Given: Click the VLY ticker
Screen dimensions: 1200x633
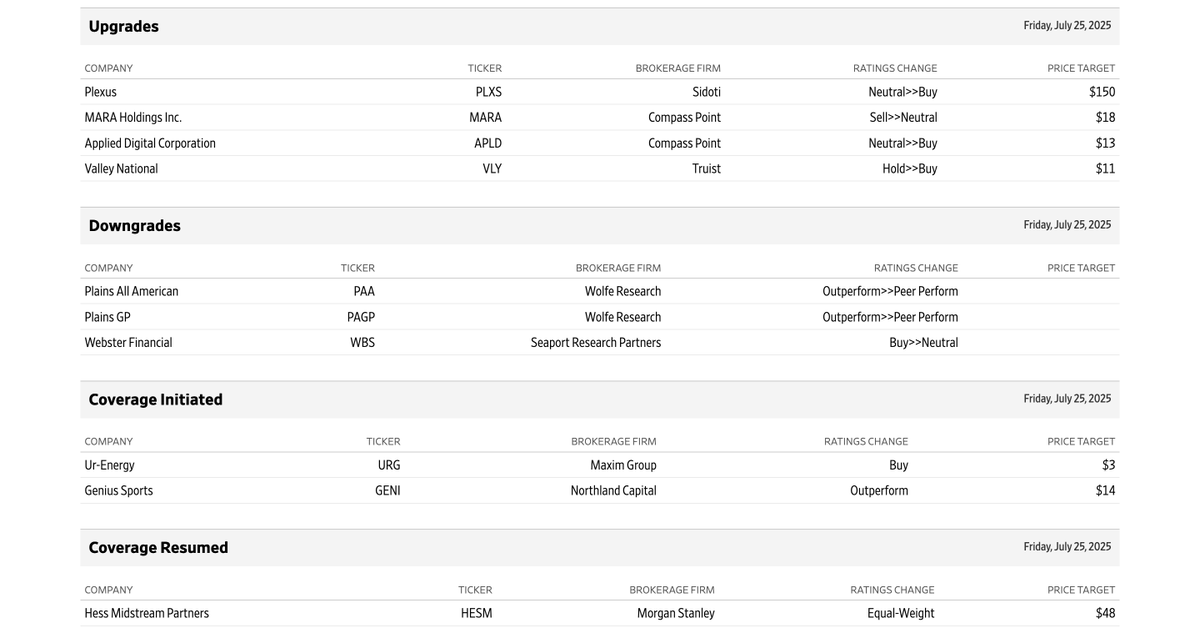Looking at the screenshot, I should pyautogui.click(x=492, y=169).
